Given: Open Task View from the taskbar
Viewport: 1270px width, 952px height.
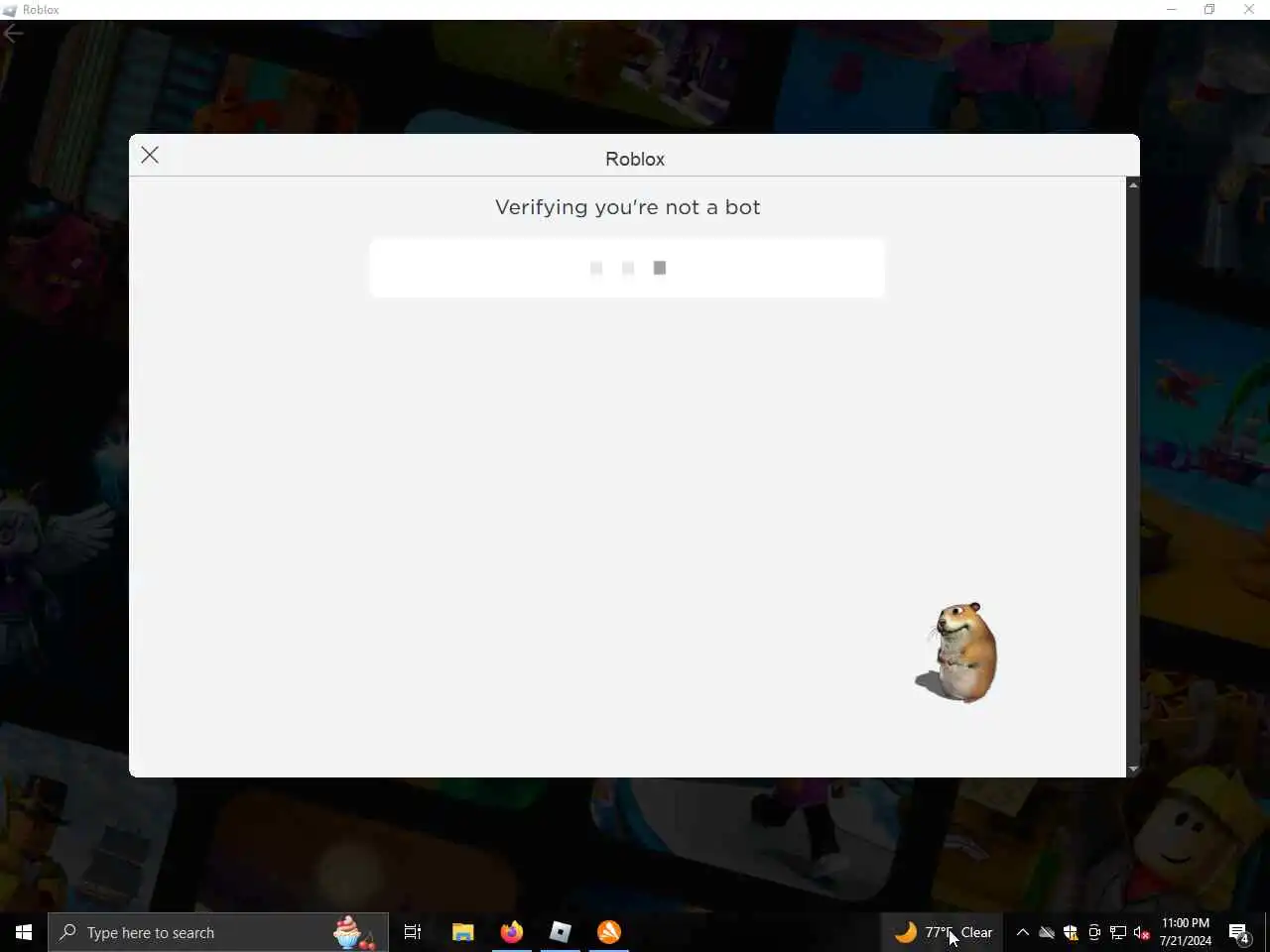Looking at the screenshot, I should click(413, 932).
